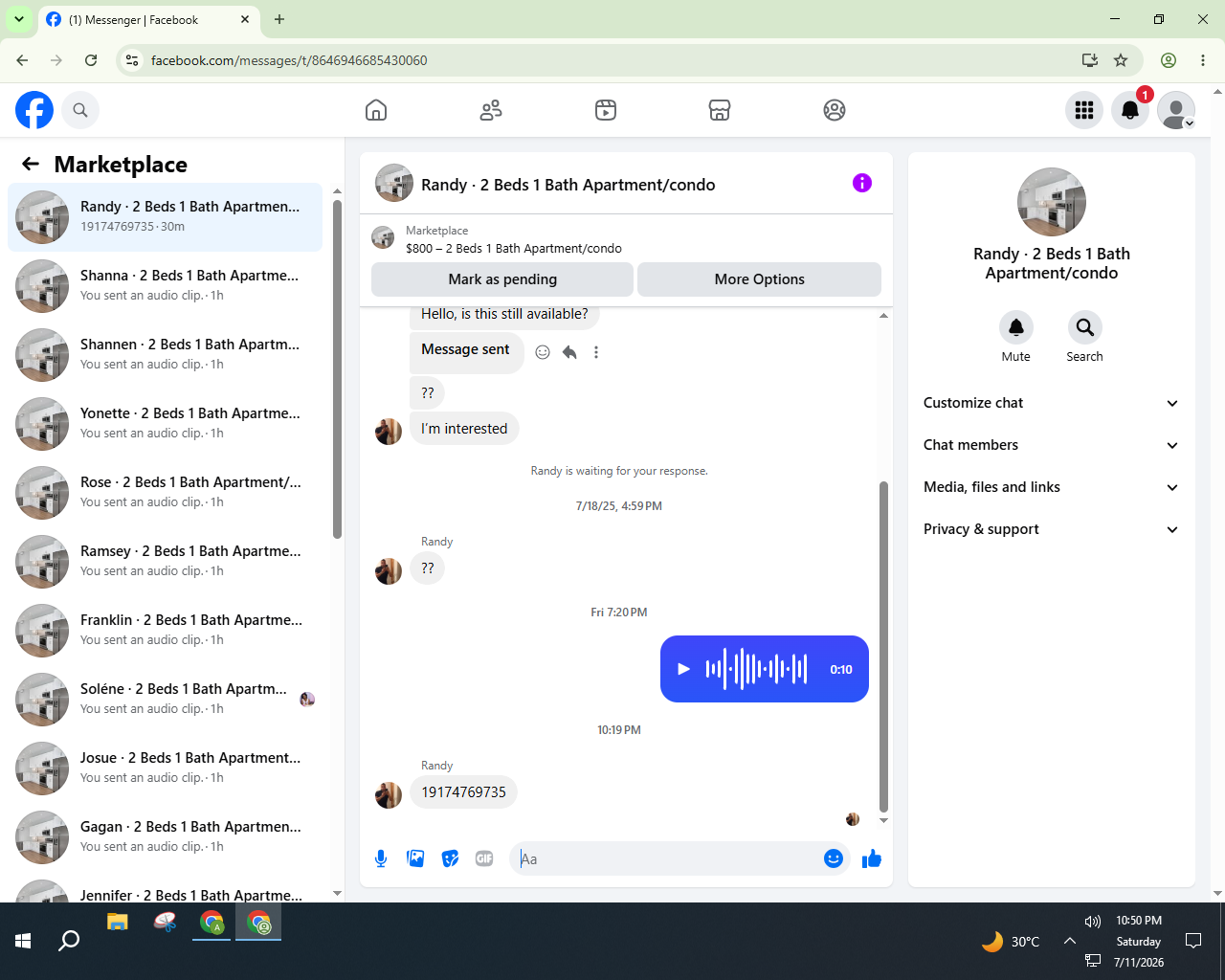Attach a photo using the image icon

click(x=415, y=858)
